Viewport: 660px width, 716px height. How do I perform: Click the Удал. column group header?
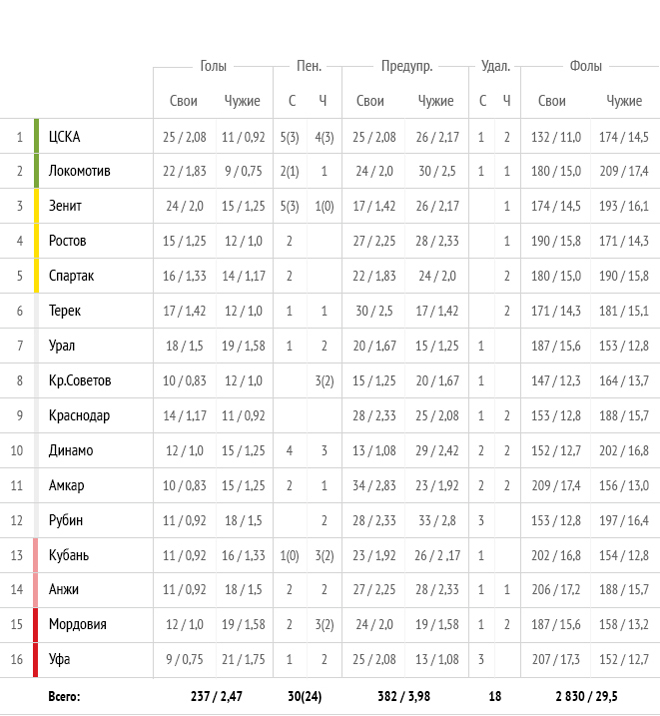(x=496, y=67)
